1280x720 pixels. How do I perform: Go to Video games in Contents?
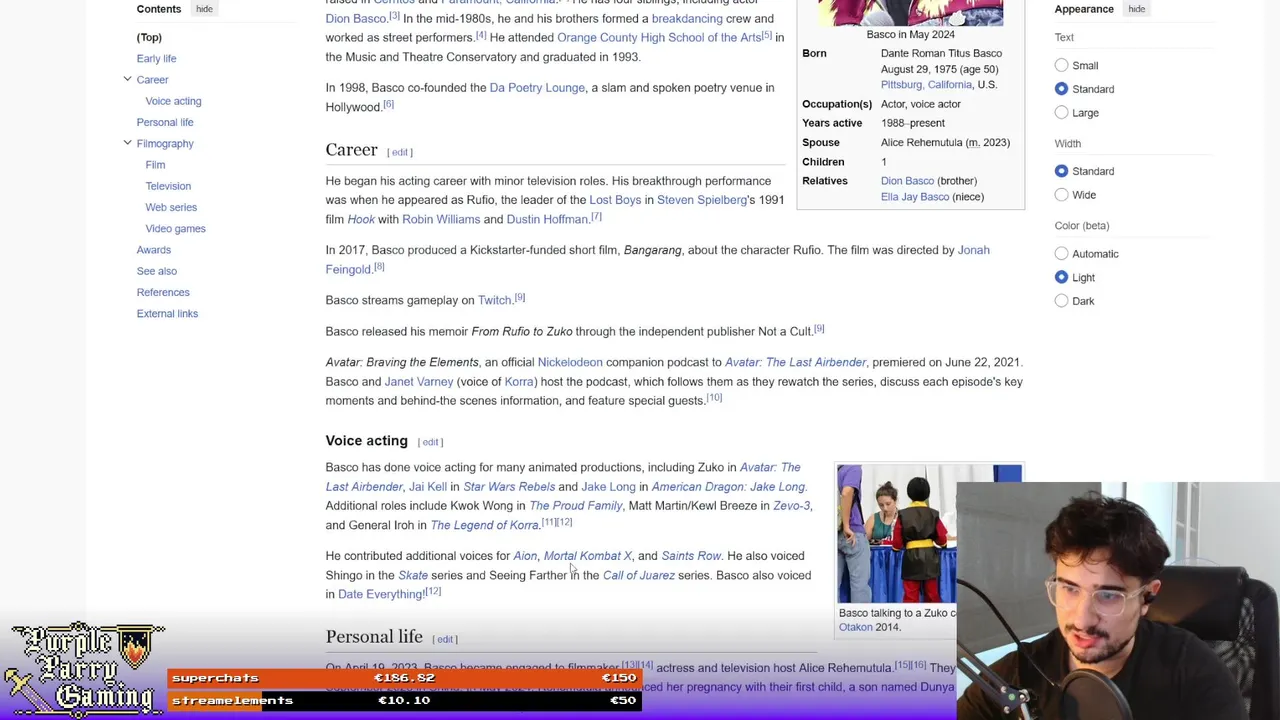click(175, 228)
